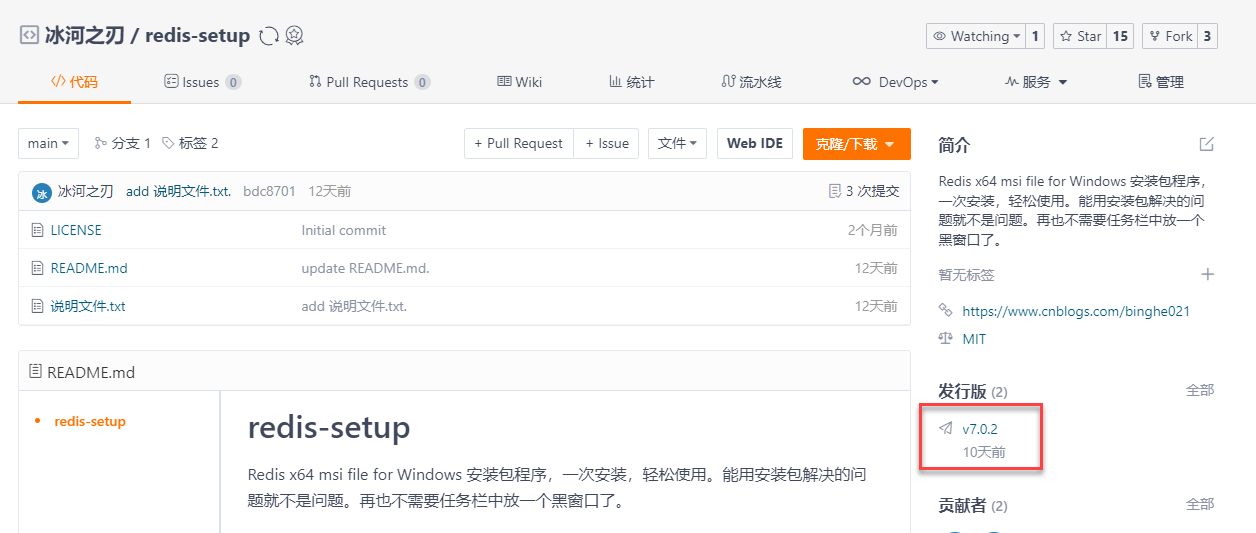The height and width of the screenshot is (533, 1256).
Task: Click the plus icon to add tags
Action: pos(1207,274)
